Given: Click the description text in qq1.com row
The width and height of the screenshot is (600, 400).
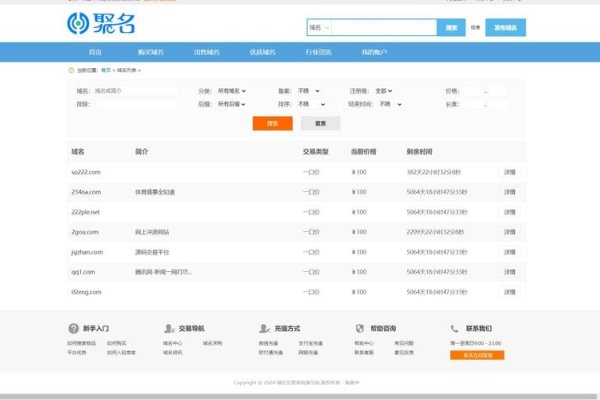Looking at the screenshot, I should [163, 272].
